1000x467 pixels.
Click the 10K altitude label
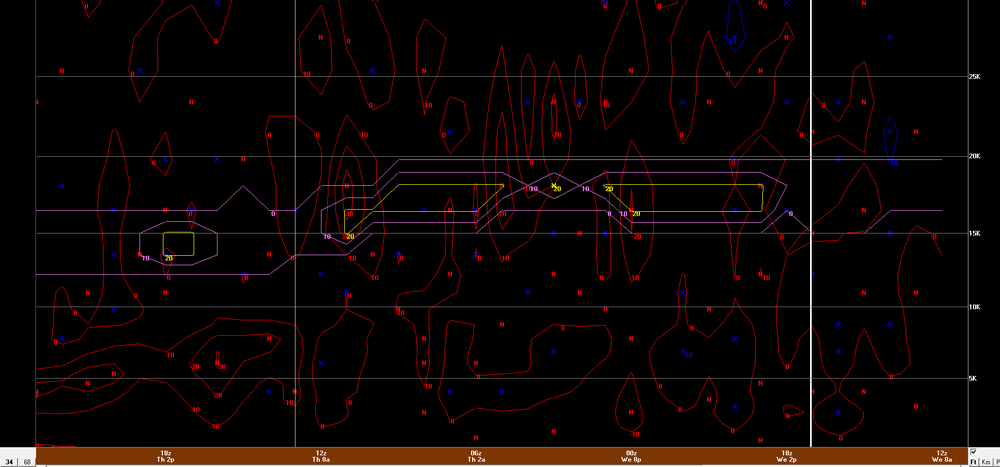pos(974,307)
